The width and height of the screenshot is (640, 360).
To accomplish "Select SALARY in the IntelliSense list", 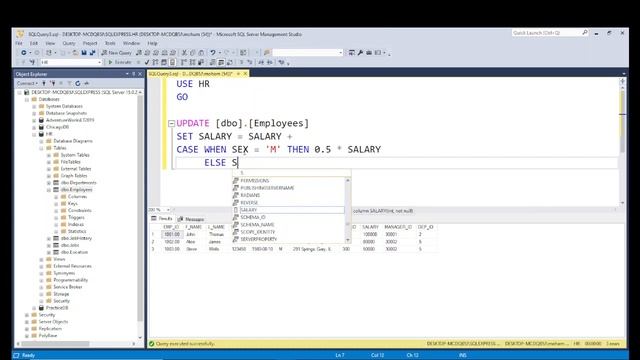I will pyautogui.click(x=289, y=210).
